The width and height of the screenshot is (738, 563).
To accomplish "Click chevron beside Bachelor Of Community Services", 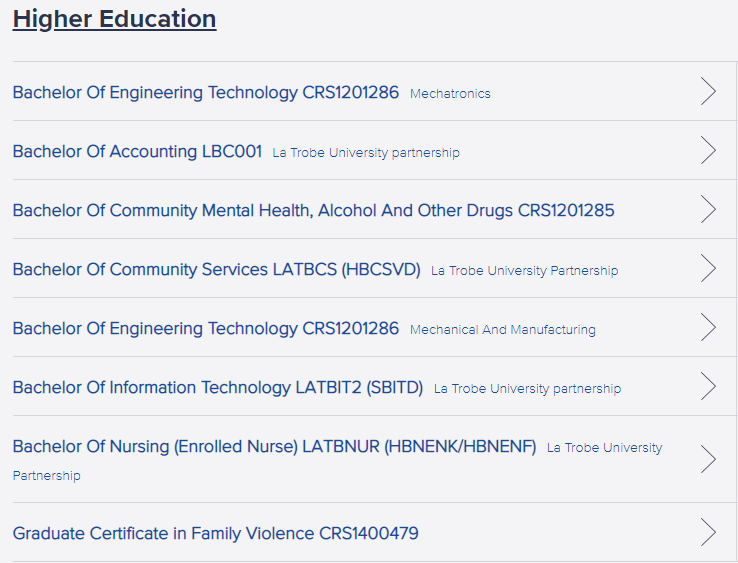I will [708, 268].
